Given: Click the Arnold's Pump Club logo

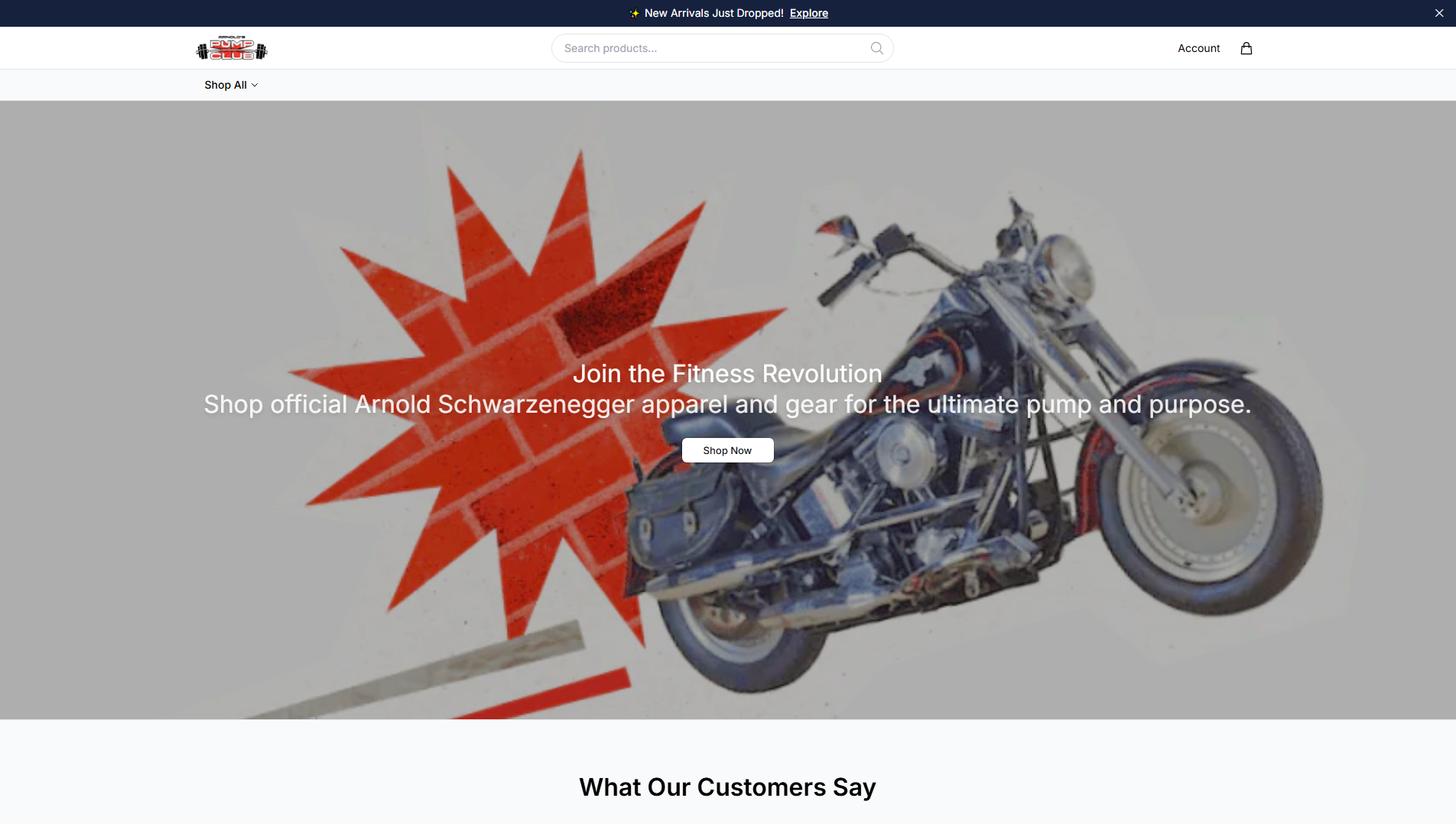Looking at the screenshot, I should pos(232,48).
